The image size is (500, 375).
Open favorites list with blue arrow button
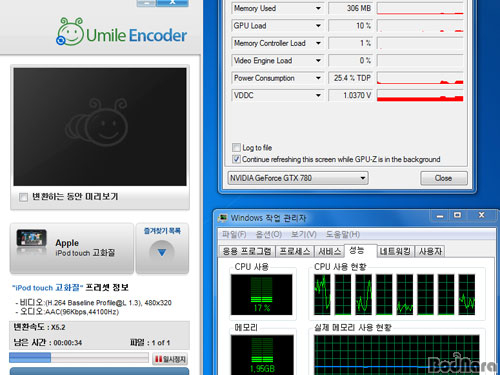coord(162,252)
